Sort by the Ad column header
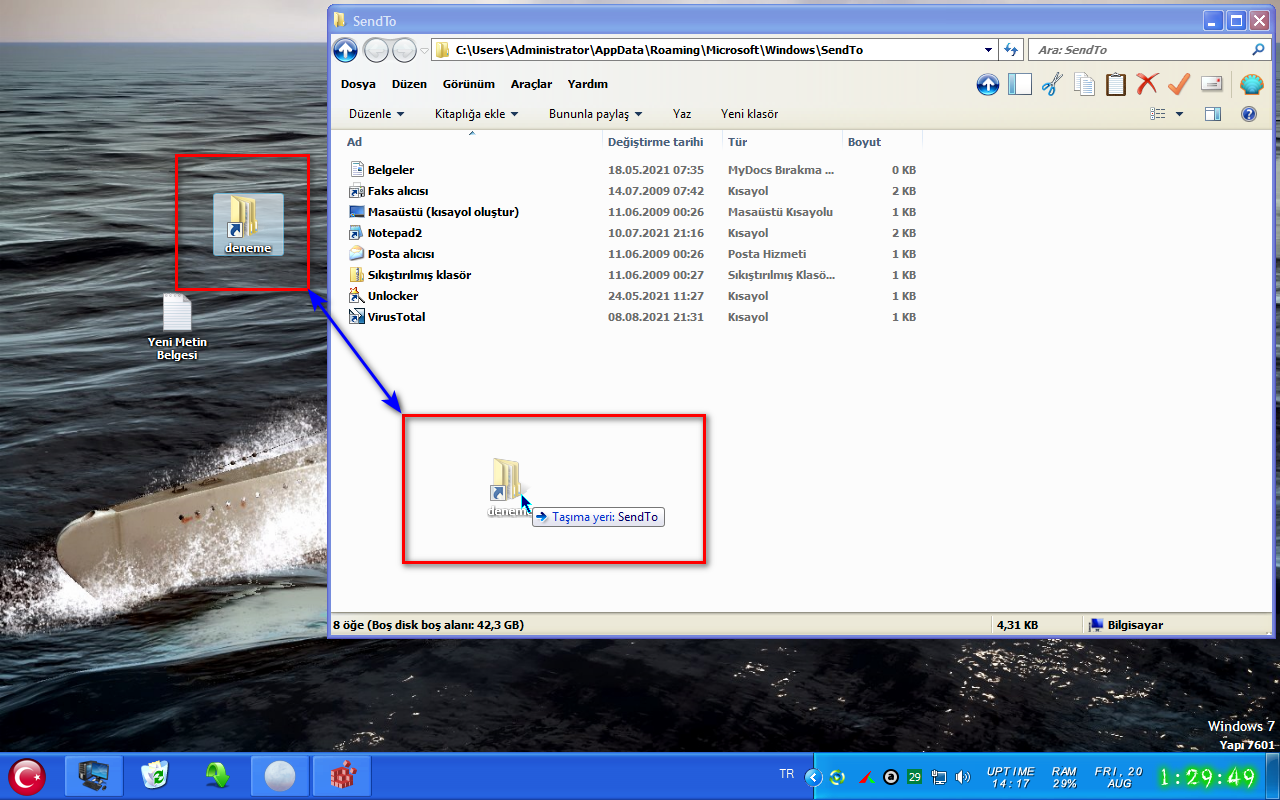This screenshot has width=1280, height=800. click(x=467, y=142)
